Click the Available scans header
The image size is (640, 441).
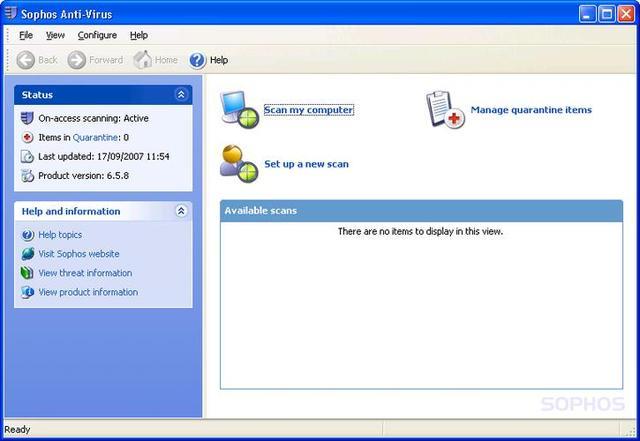click(421, 211)
